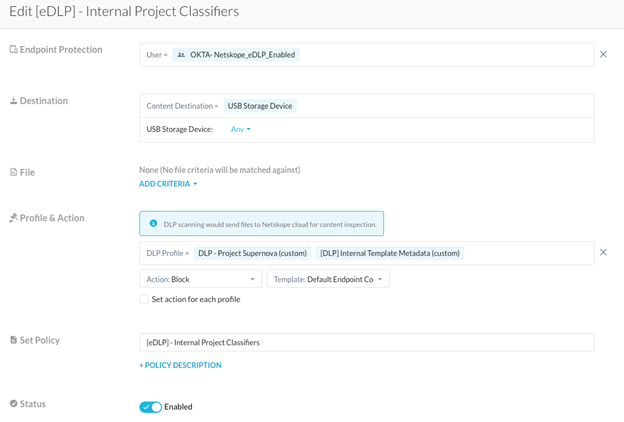Select the DLP - Project Supernova profile tag
Image resolution: width=624 pixels, height=422 pixels.
coord(252,253)
